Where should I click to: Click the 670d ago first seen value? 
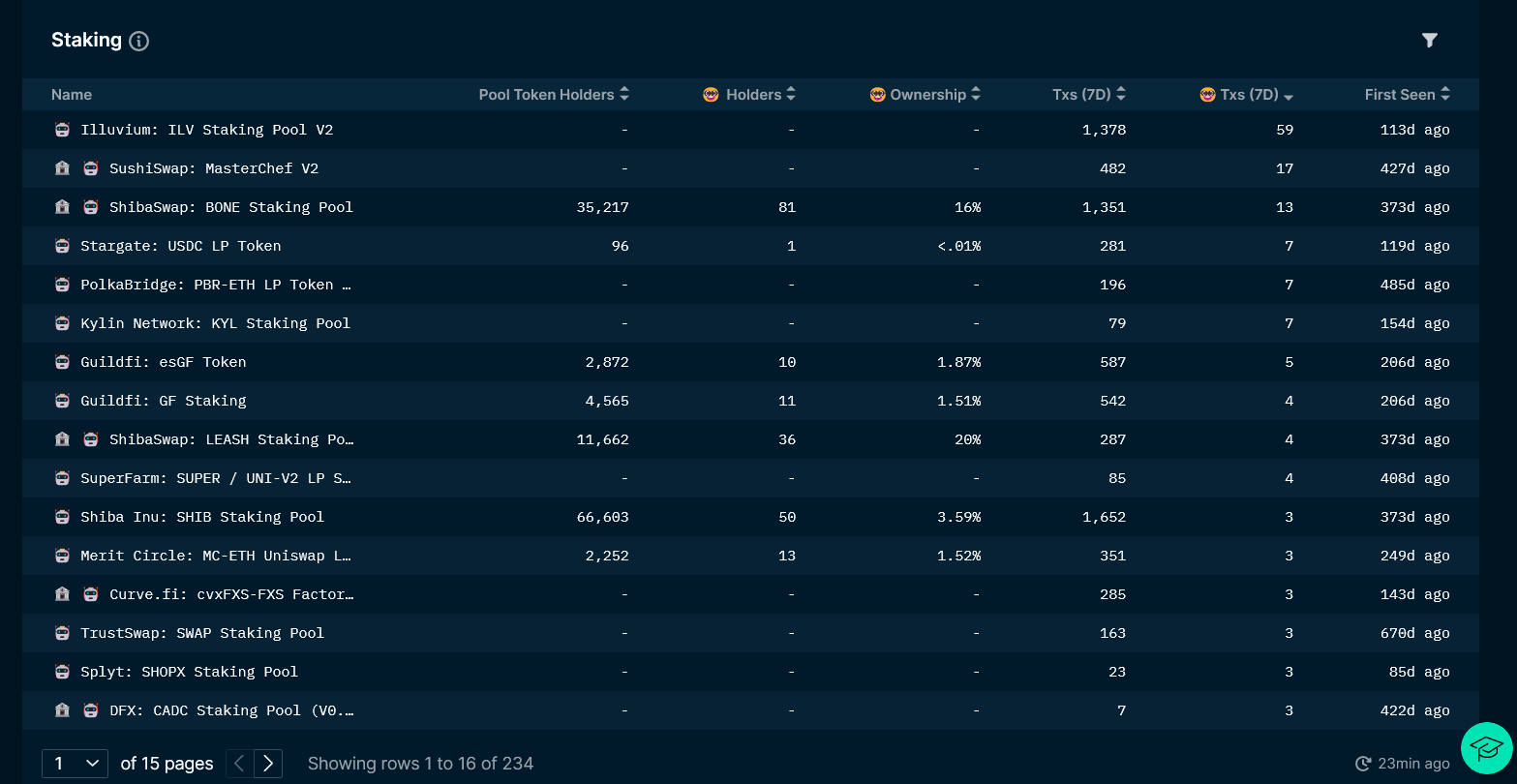(x=1415, y=633)
